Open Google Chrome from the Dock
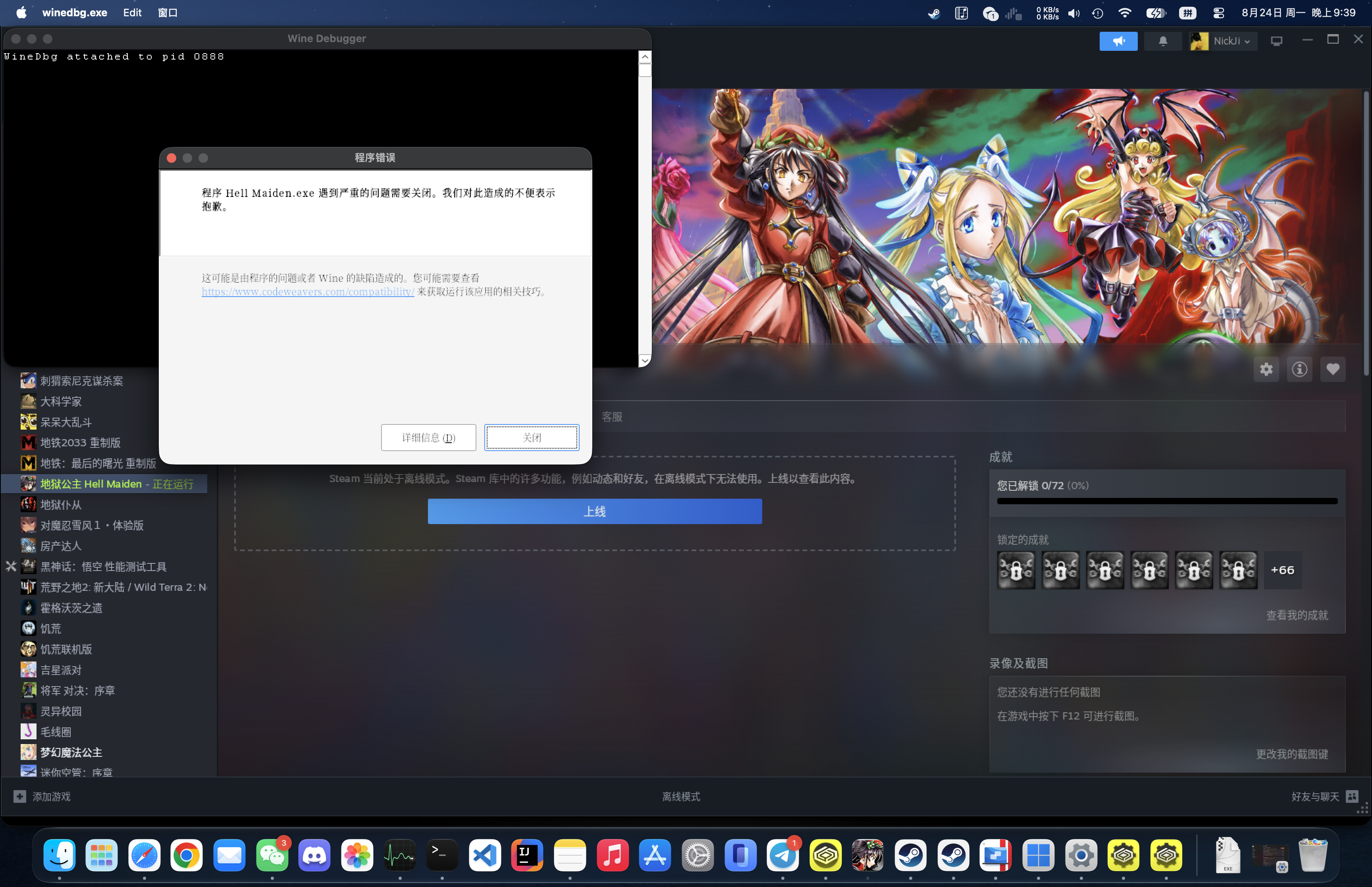 (x=187, y=855)
